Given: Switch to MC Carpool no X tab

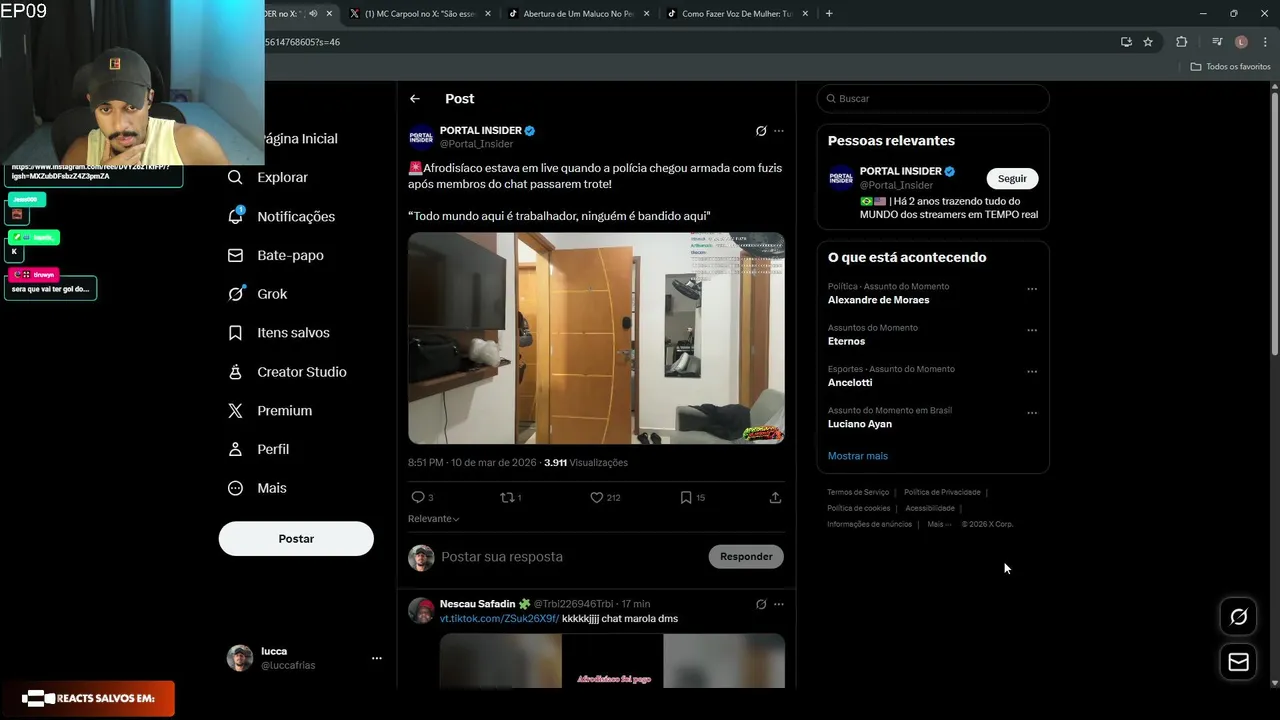Looking at the screenshot, I should (x=420, y=14).
